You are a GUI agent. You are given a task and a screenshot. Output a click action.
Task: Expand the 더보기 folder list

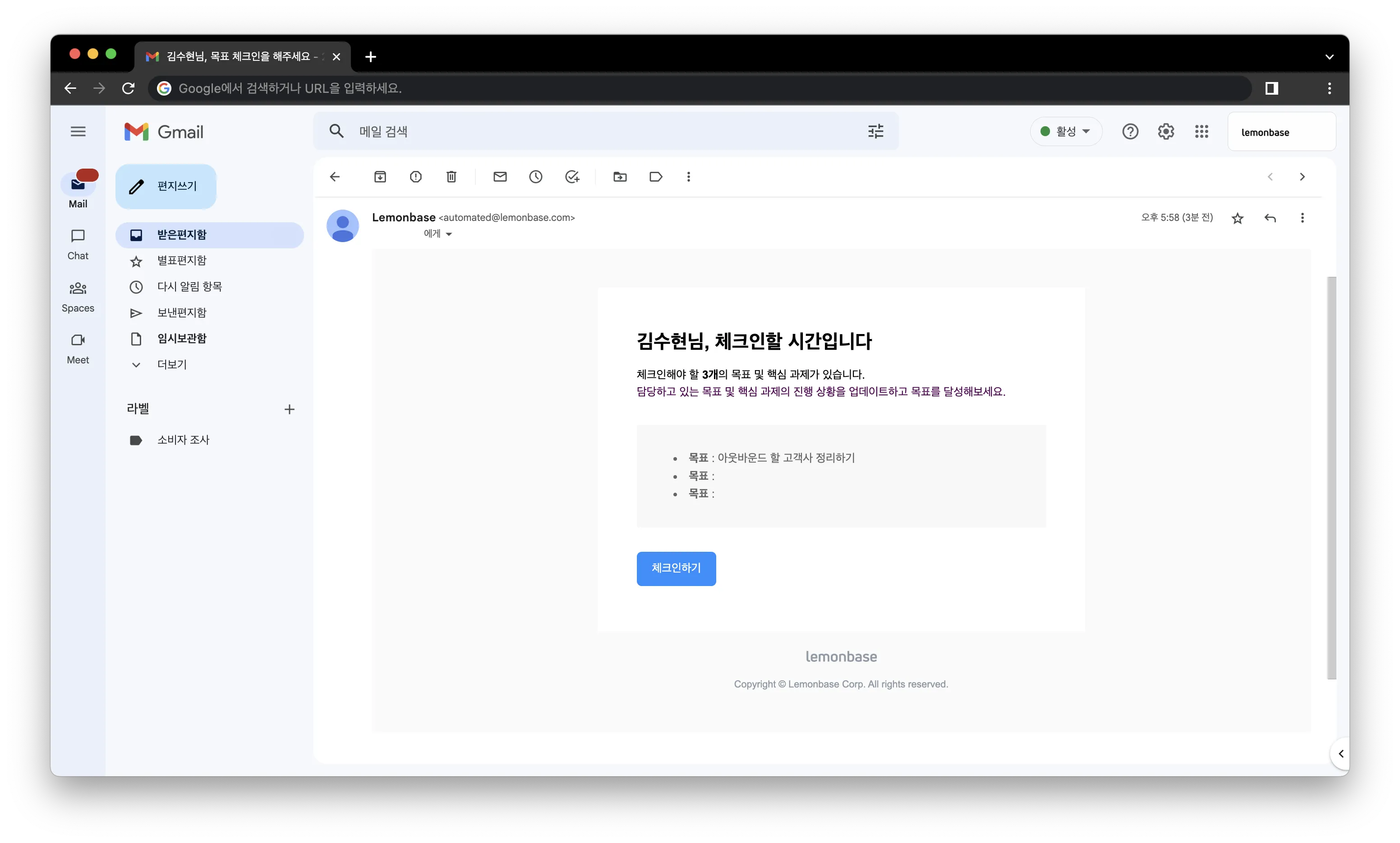click(171, 365)
